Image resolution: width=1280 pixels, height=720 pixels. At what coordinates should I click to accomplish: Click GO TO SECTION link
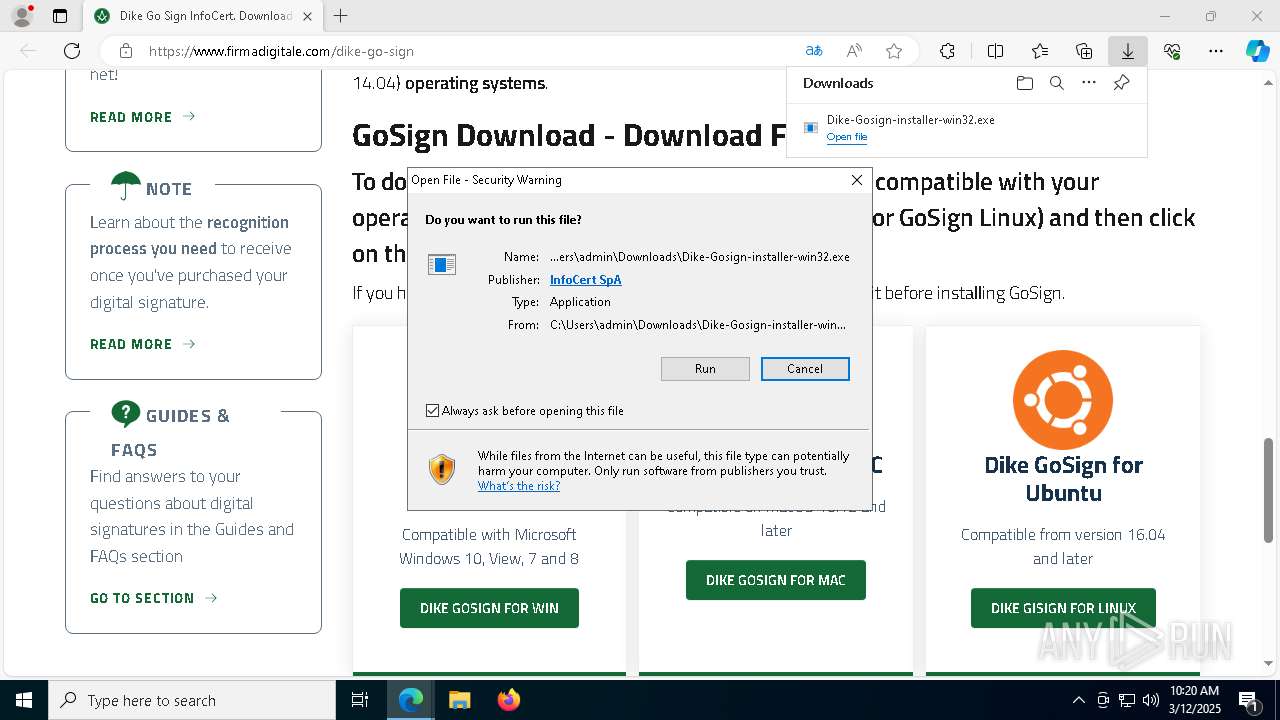(x=153, y=598)
